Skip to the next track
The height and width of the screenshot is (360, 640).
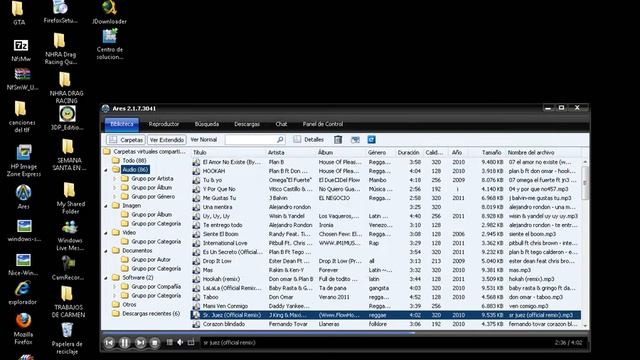[140, 343]
